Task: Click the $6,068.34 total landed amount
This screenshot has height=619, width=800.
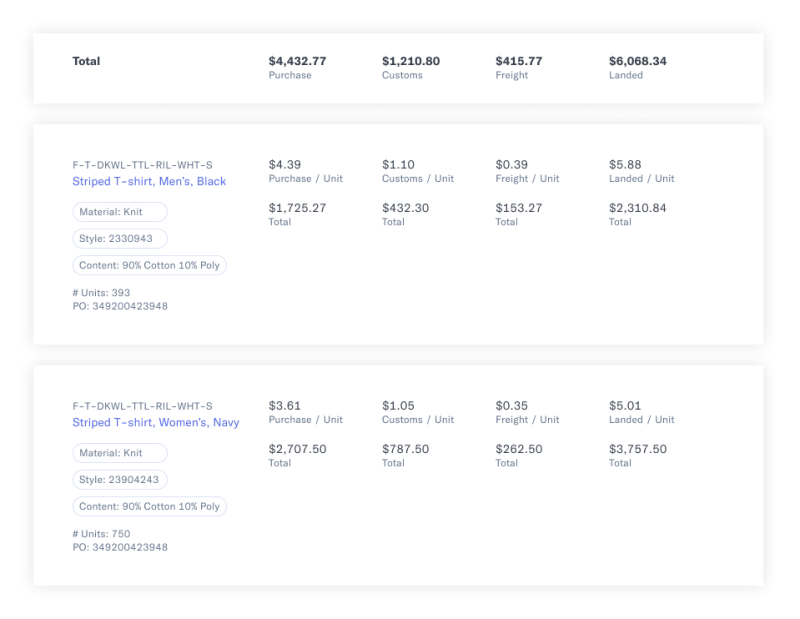Action: coord(637,61)
